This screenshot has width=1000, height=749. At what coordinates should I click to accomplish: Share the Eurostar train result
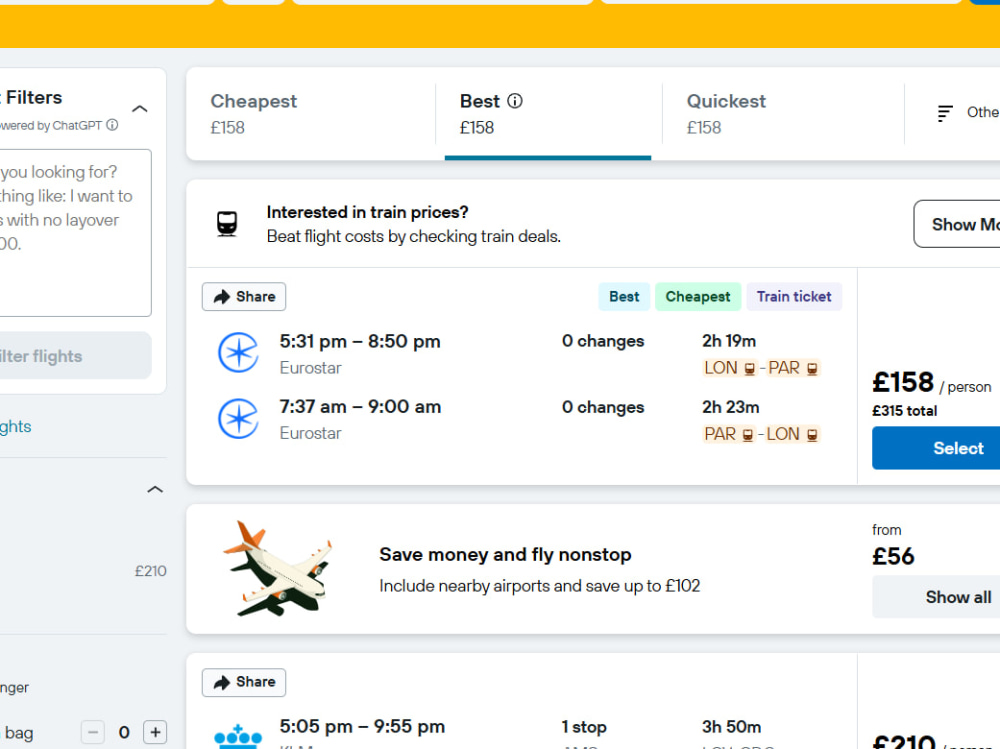click(244, 297)
